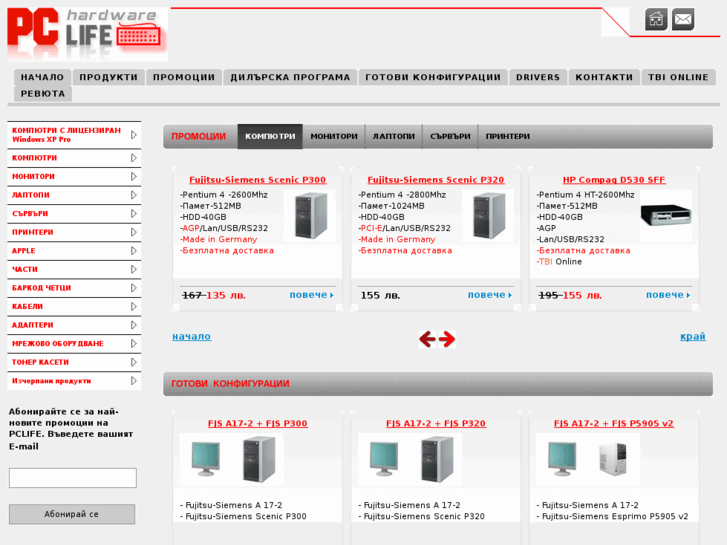Open the HP Compaq D530 desktop image
The height and width of the screenshot is (545, 727).
point(666,216)
